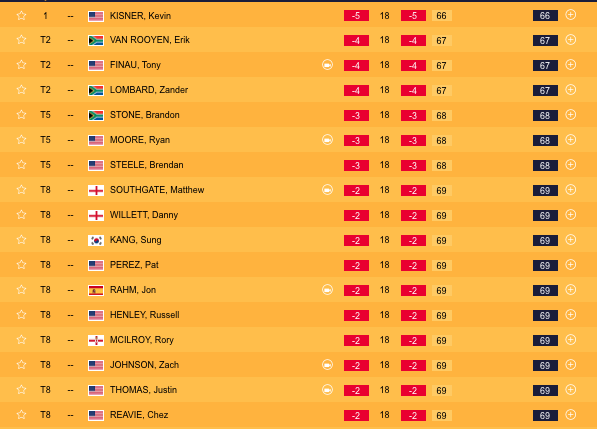The width and height of the screenshot is (597, 429).
Task: Expand scorecard for KISNER, Kevin
Action: coord(570,15)
